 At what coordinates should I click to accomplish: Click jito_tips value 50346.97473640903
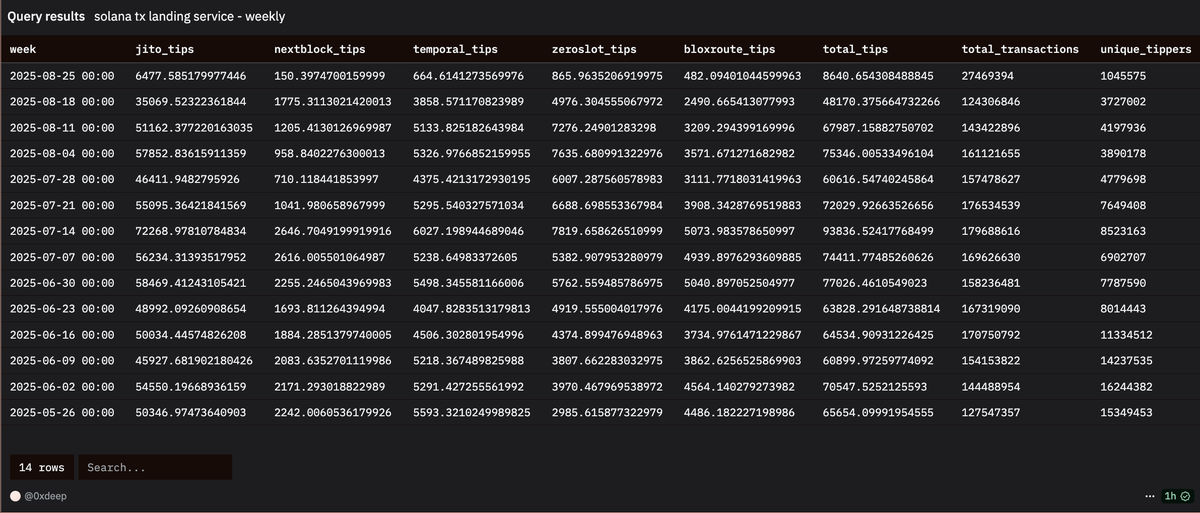coord(190,413)
